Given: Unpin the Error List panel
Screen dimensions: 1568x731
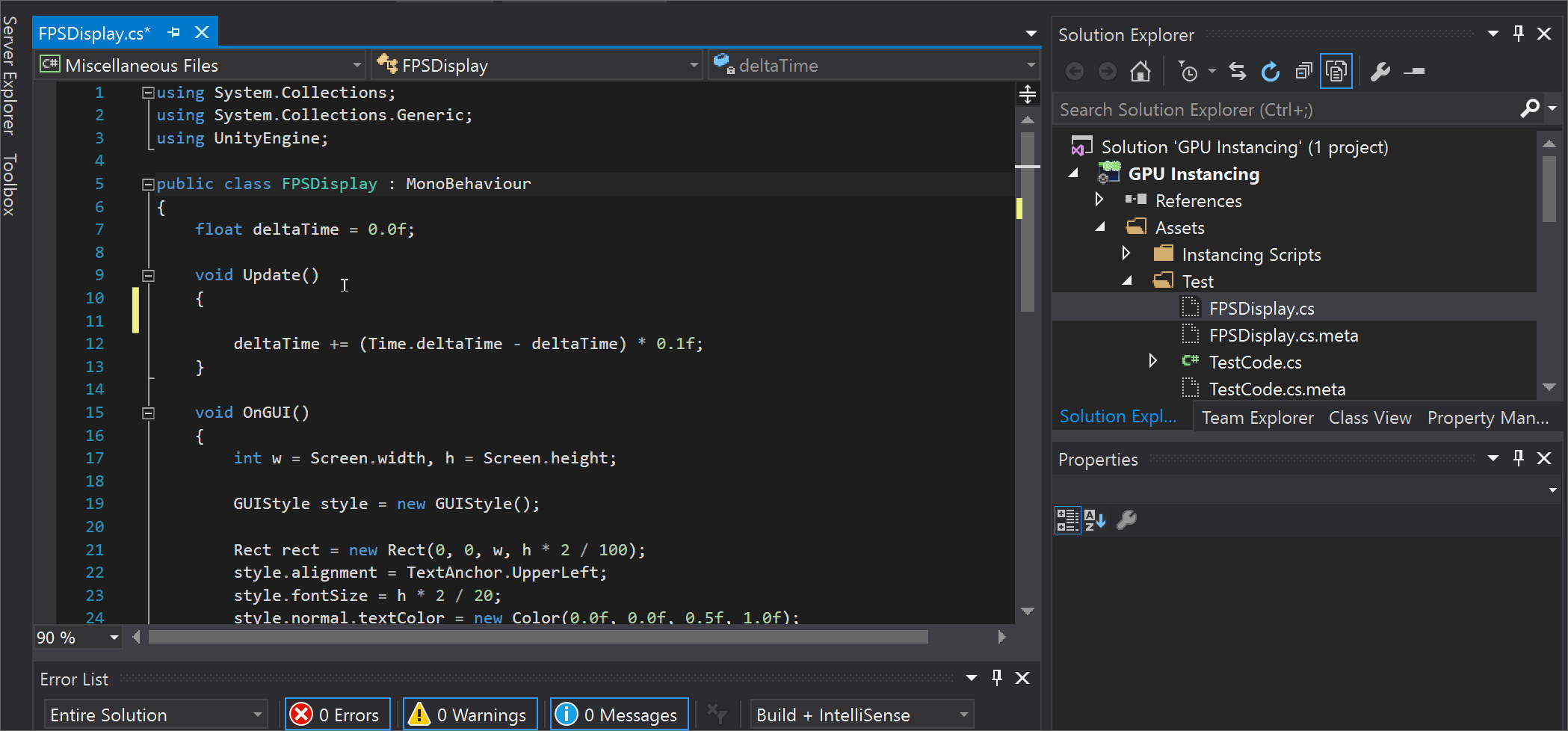Looking at the screenshot, I should point(996,678).
